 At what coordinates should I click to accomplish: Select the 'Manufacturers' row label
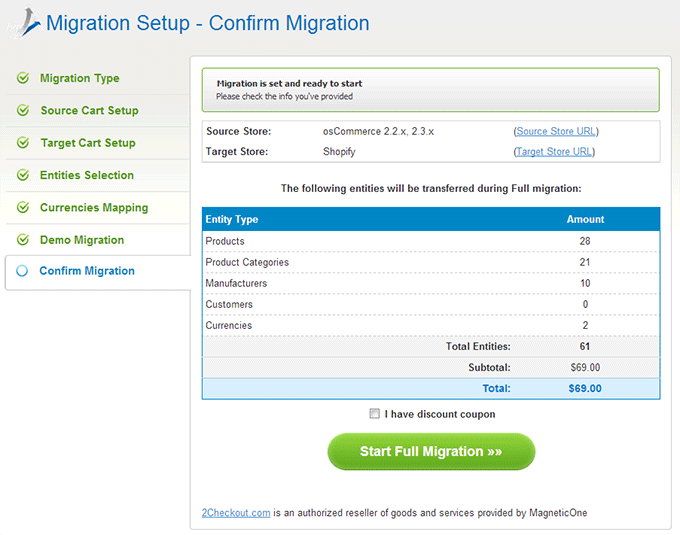click(236, 284)
